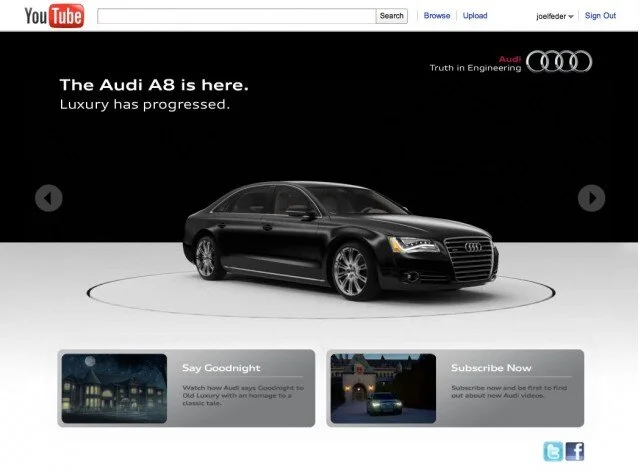
Task: Click the 'Truth in Engineering' tagline
Action: [x=475, y=68]
